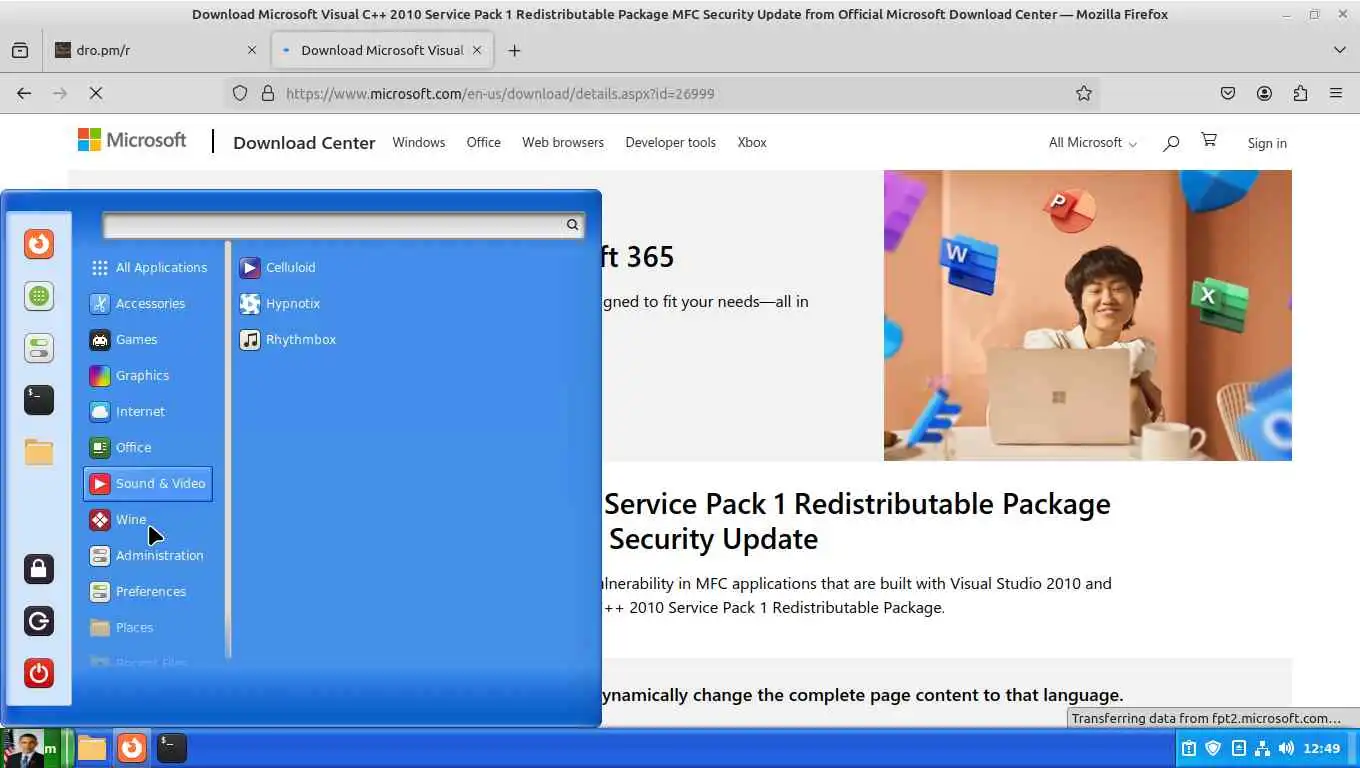1360x768 pixels.
Task: Stop page loading with the X button
Action: pos(96,93)
